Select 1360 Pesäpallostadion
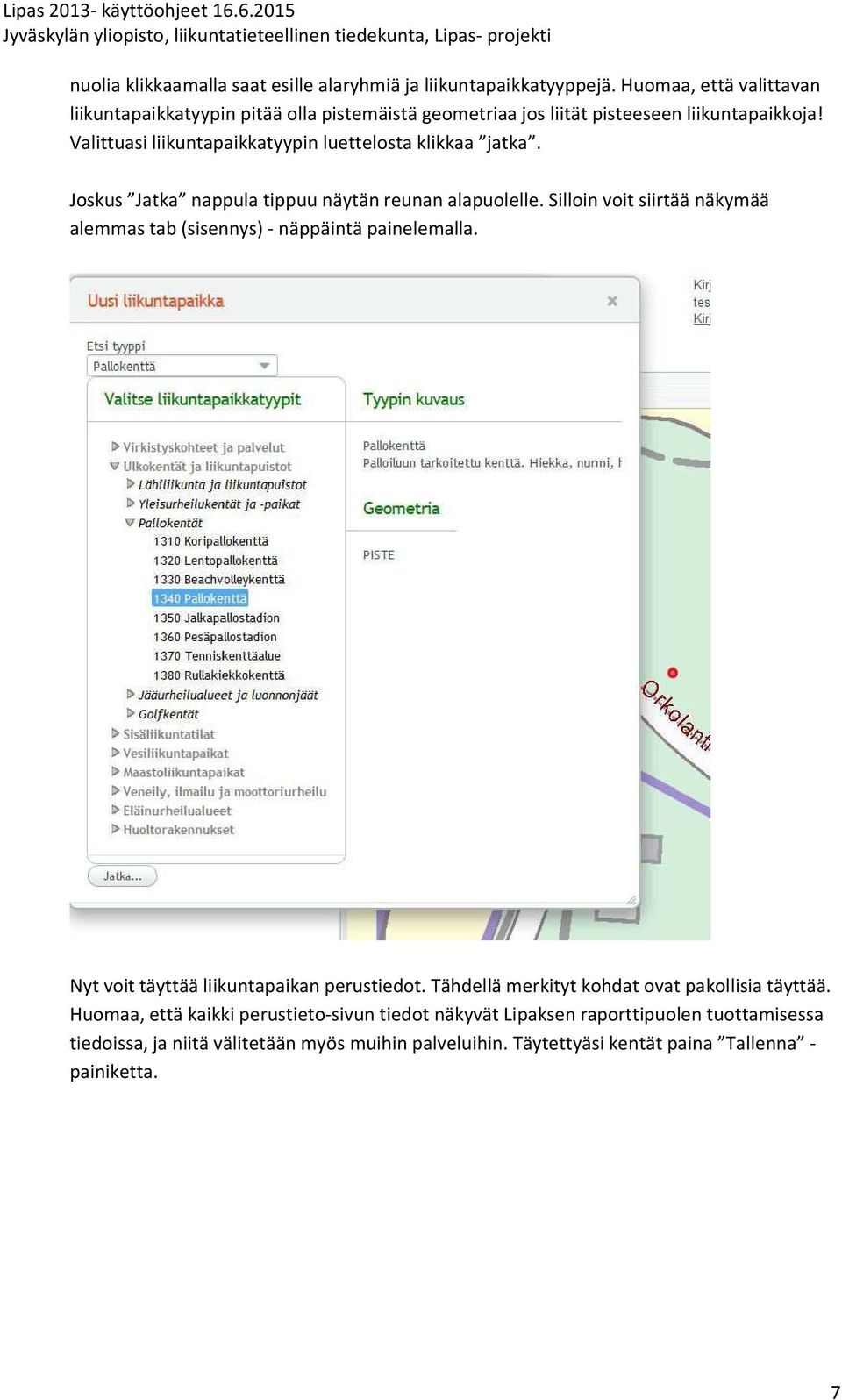 coord(215,637)
